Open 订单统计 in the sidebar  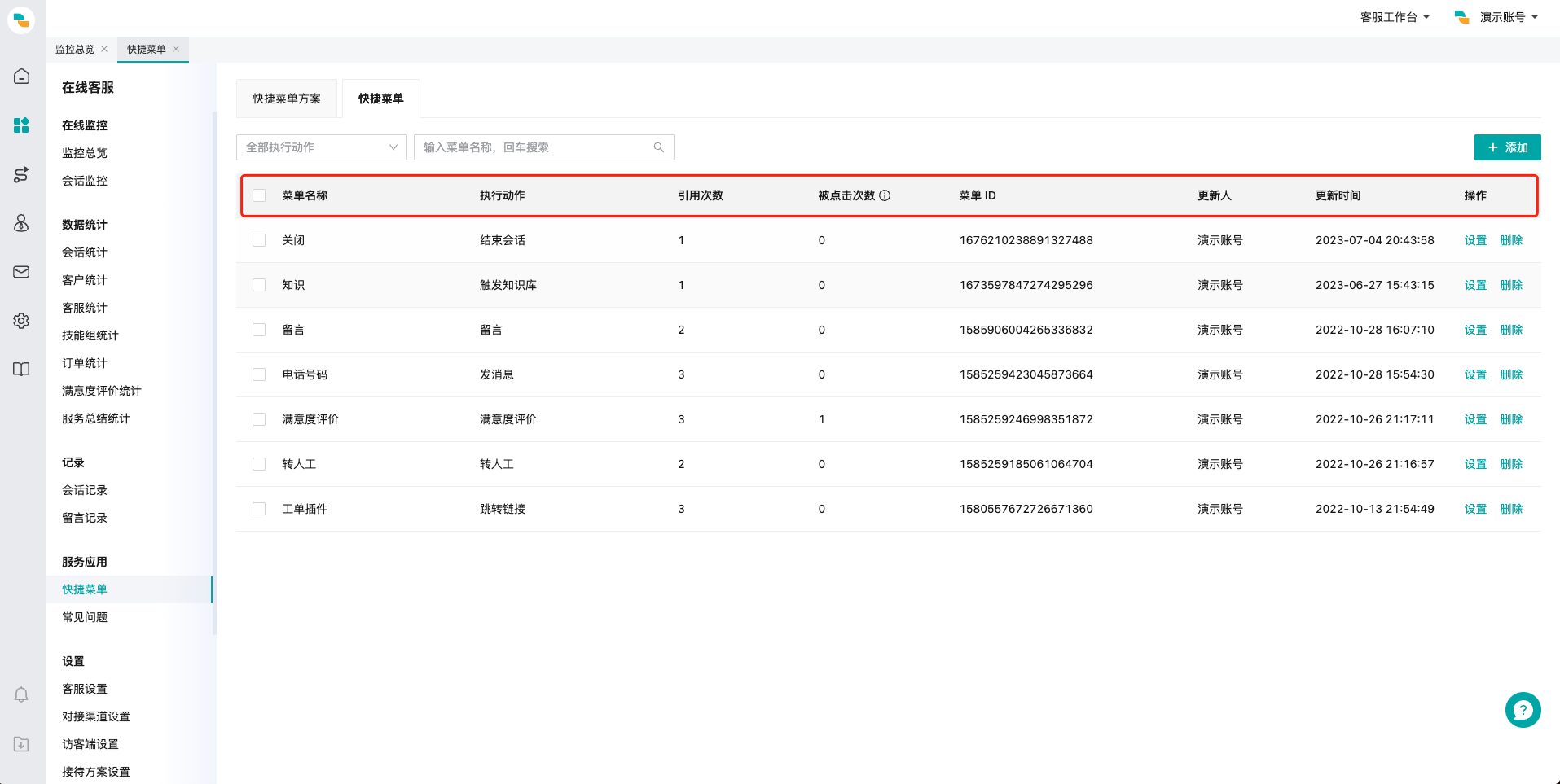85,363
